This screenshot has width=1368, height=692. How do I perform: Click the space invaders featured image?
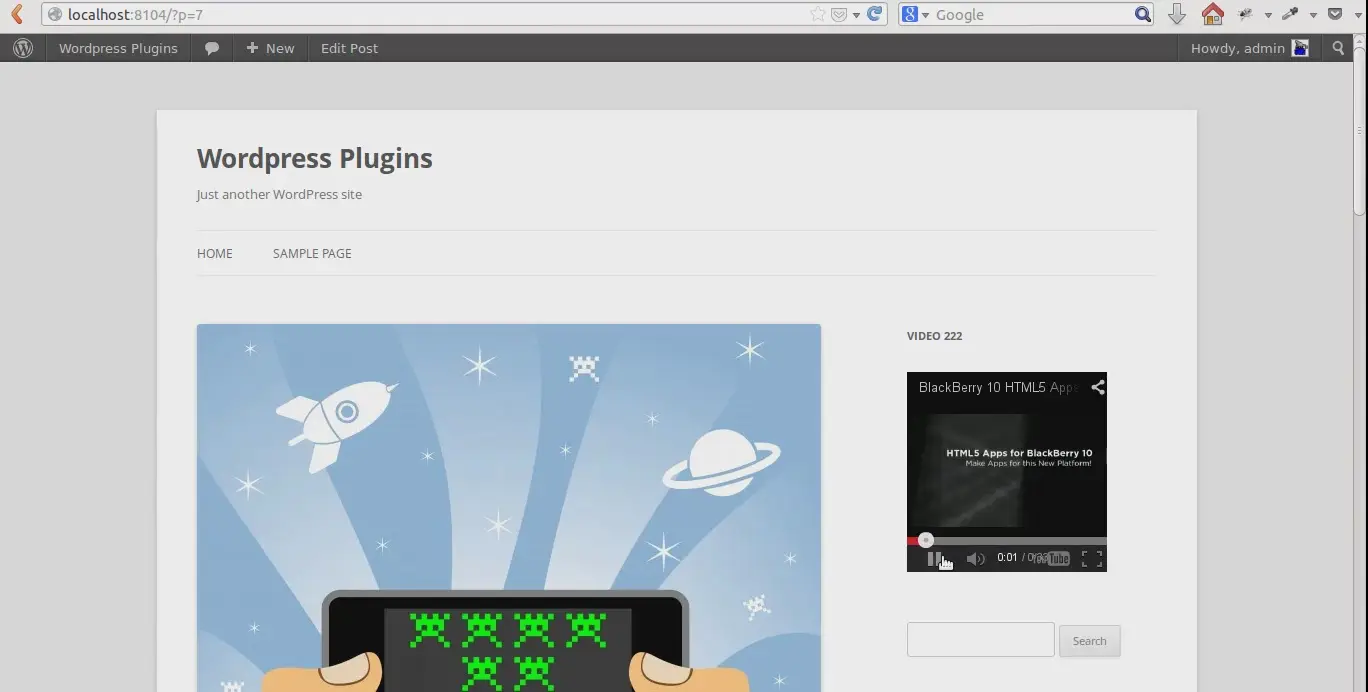tap(509, 508)
